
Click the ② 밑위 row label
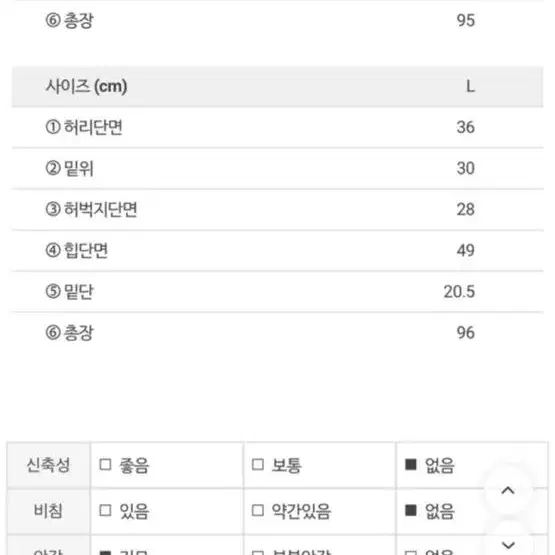(x=69, y=168)
